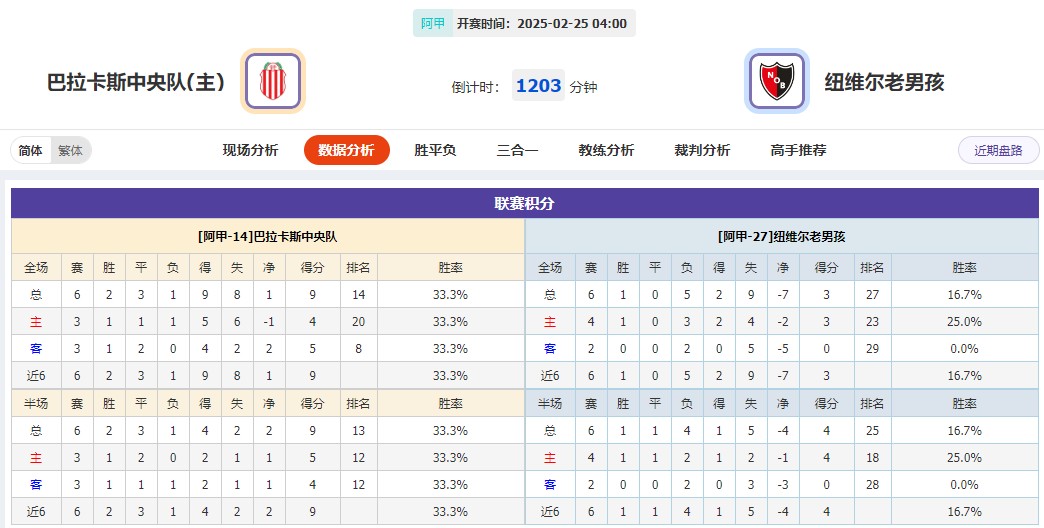1044x528 pixels.
Task: Click the 巴拉卡斯中央队(主) team name
Action: coord(136,82)
